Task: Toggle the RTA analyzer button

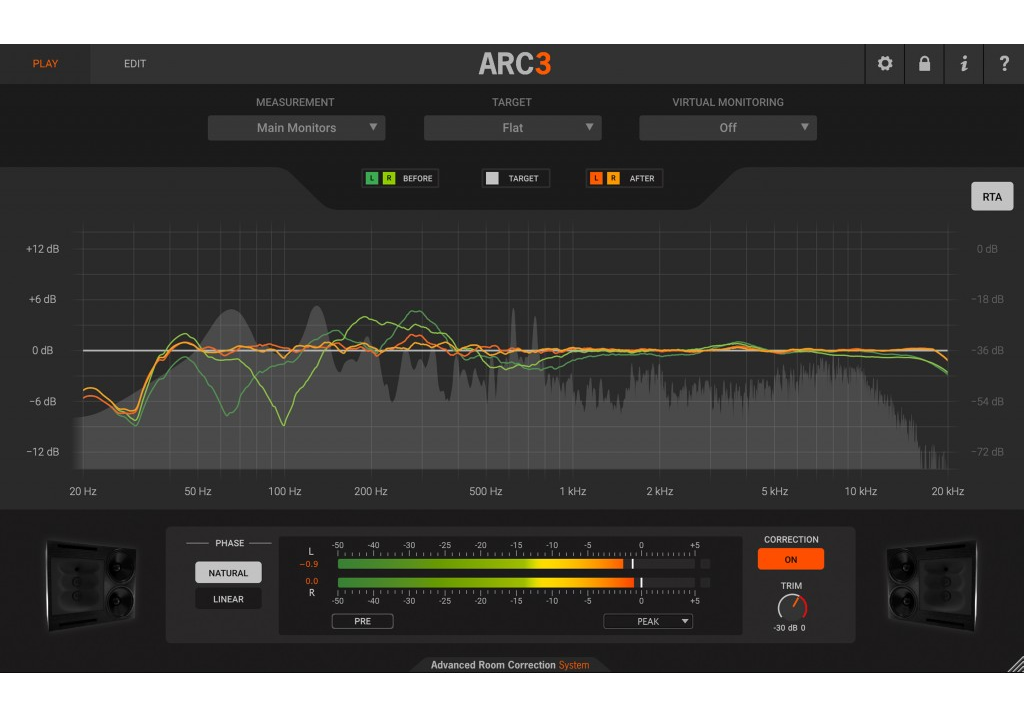Action: tap(992, 197)
